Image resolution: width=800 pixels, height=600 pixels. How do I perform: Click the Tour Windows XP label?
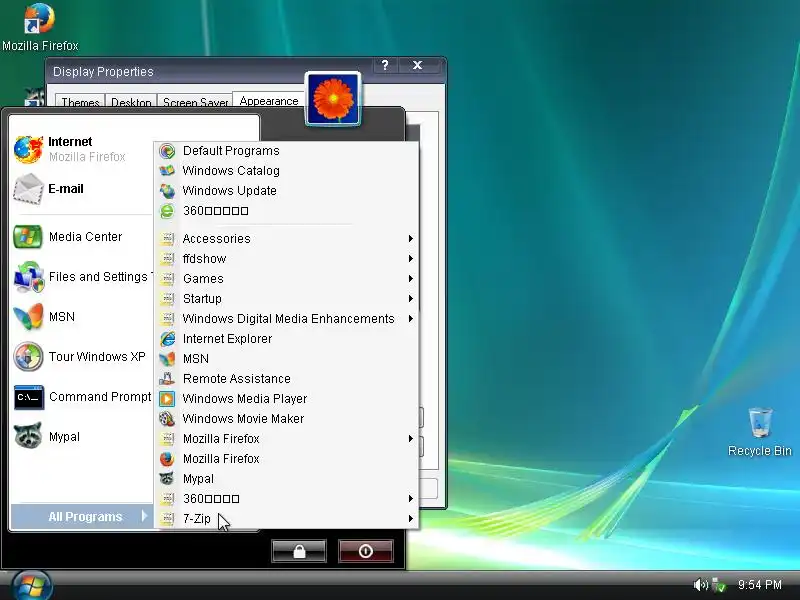tap(97, 357)
